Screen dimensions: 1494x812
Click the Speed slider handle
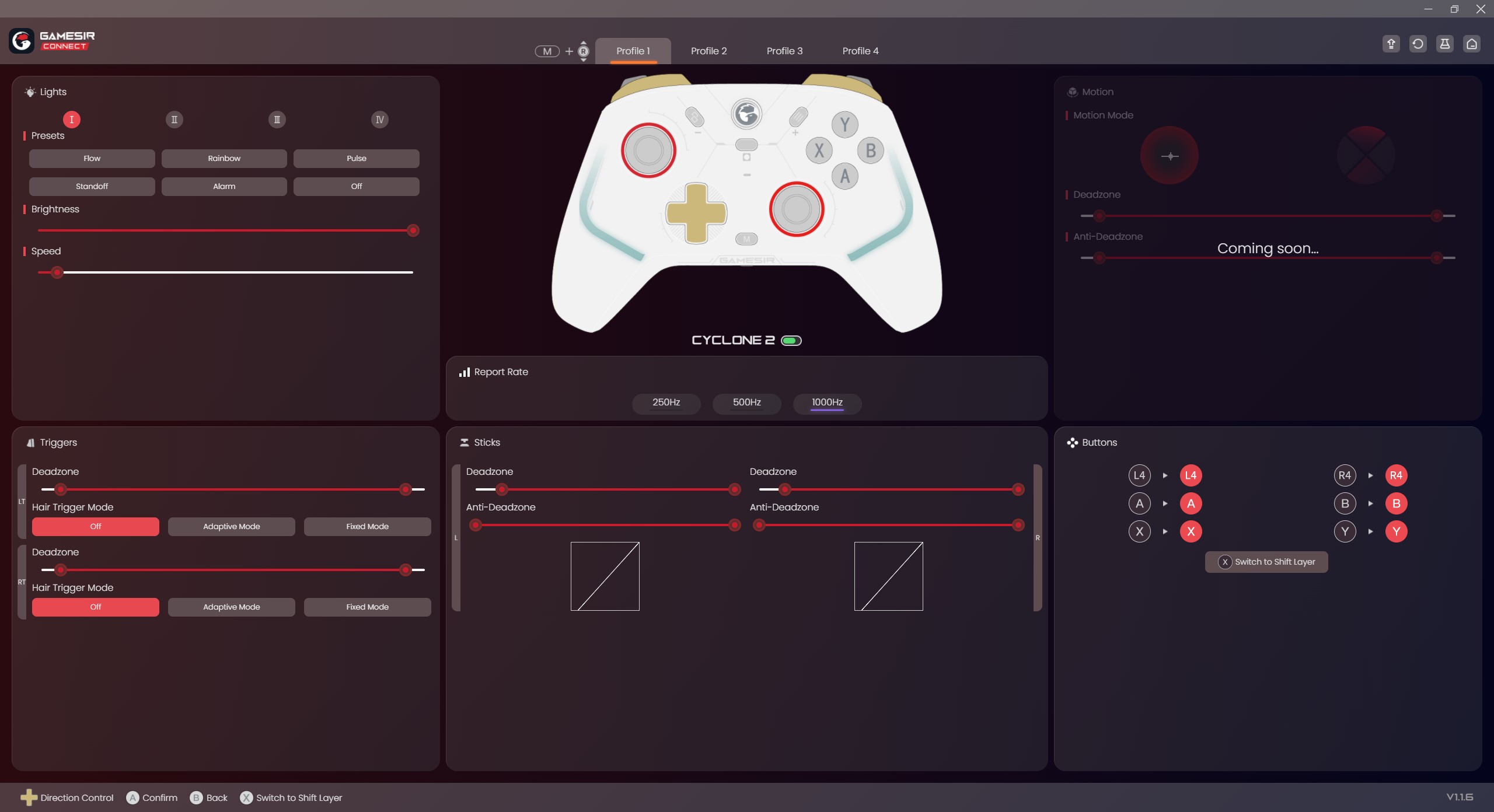click(x=57, y=272)
